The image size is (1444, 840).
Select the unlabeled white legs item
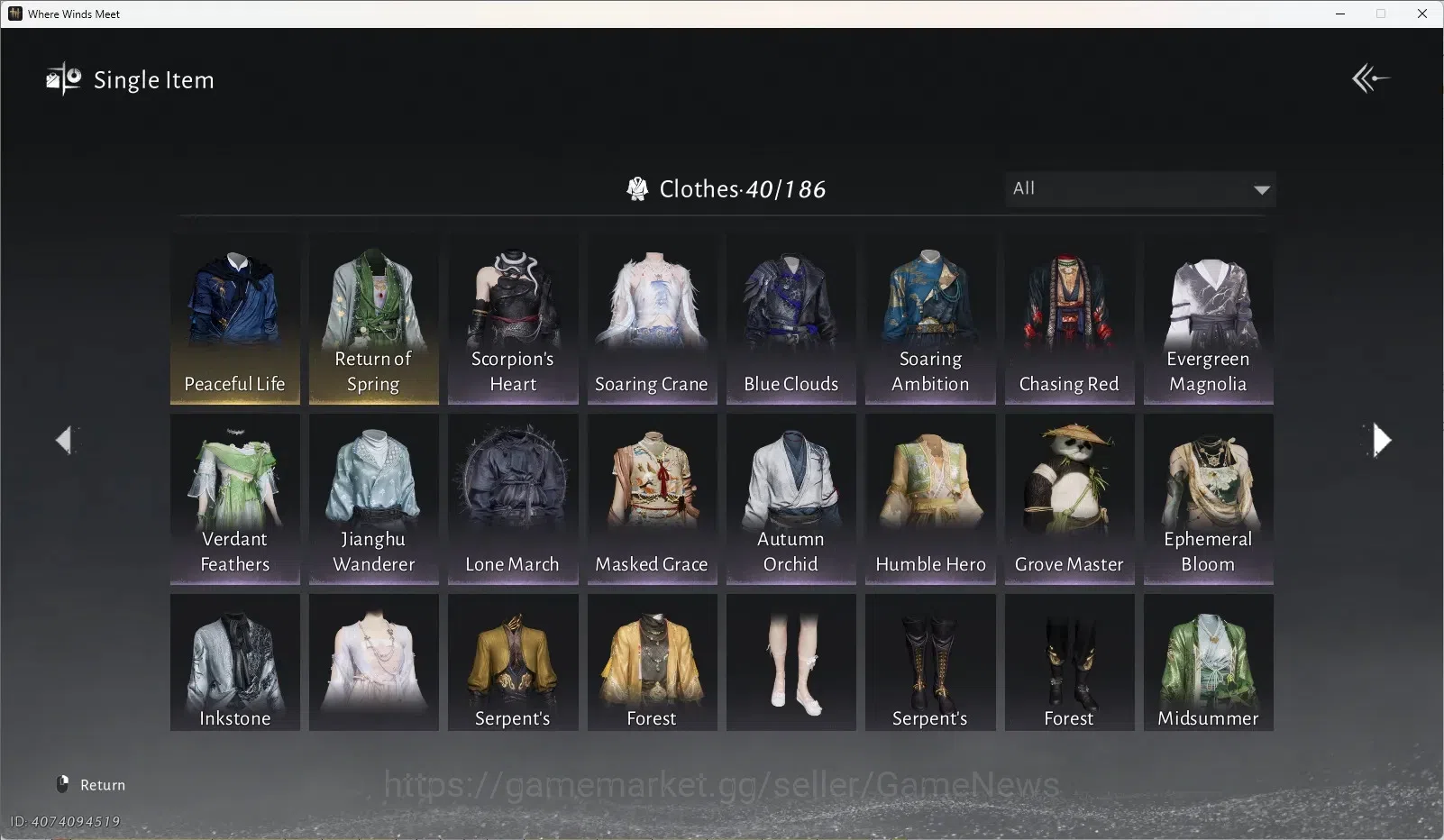click(x=791, y=662)
